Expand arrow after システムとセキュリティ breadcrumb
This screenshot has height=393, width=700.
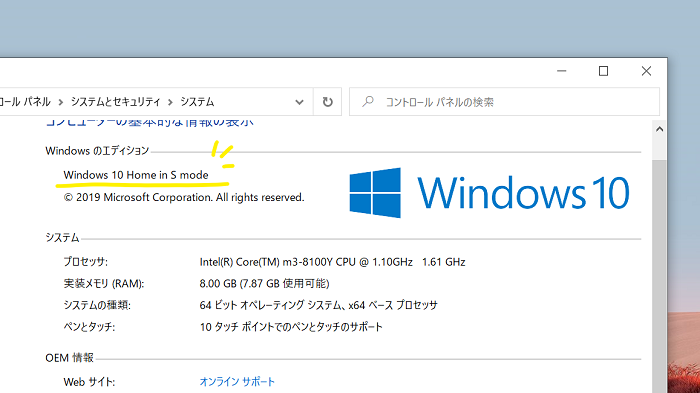(x=170, y=102)
